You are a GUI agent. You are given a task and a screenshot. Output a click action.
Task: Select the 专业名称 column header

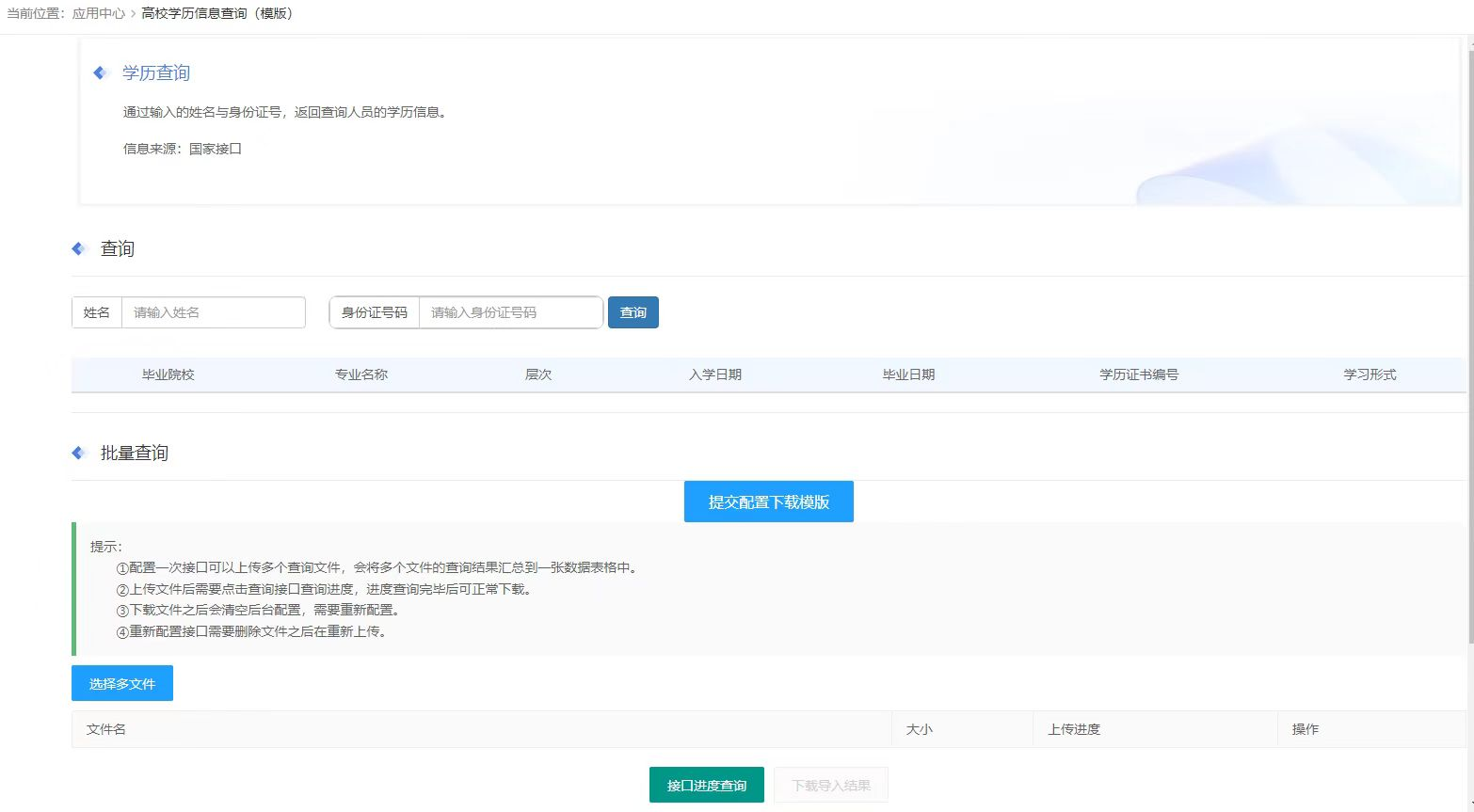[x=360, y=374]
